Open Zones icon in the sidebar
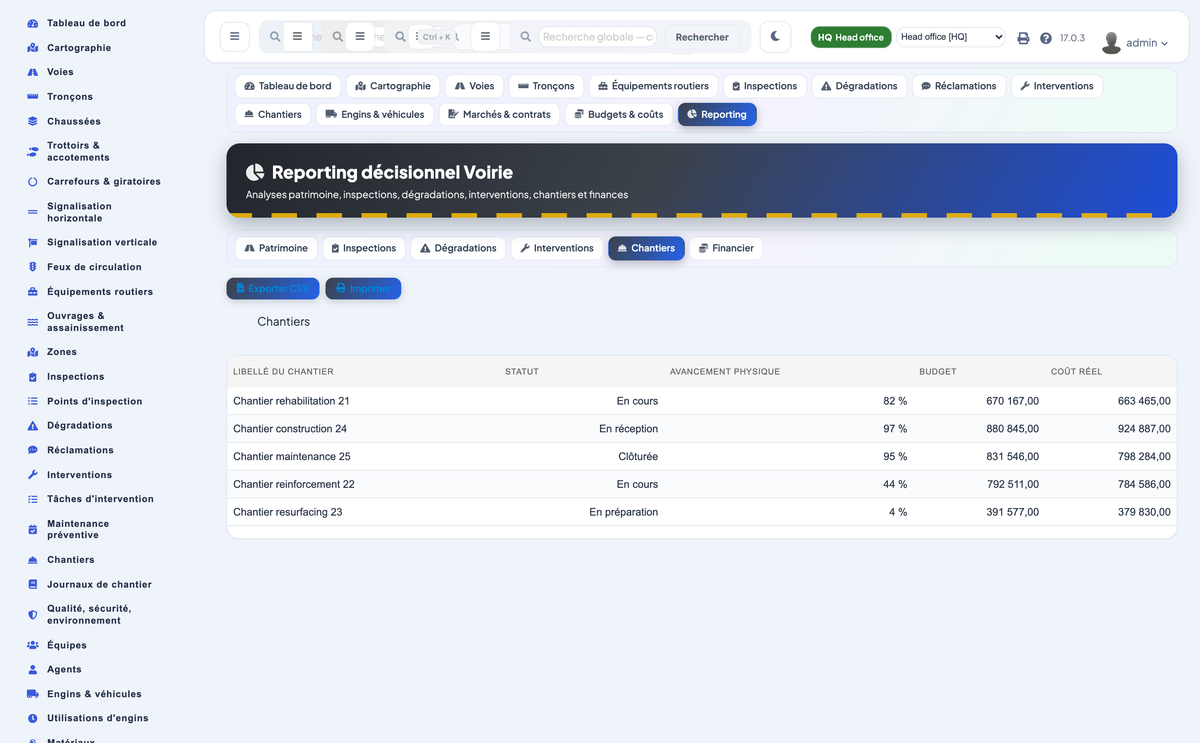The height and width of the screenshot is (743, 1200). 33,352
